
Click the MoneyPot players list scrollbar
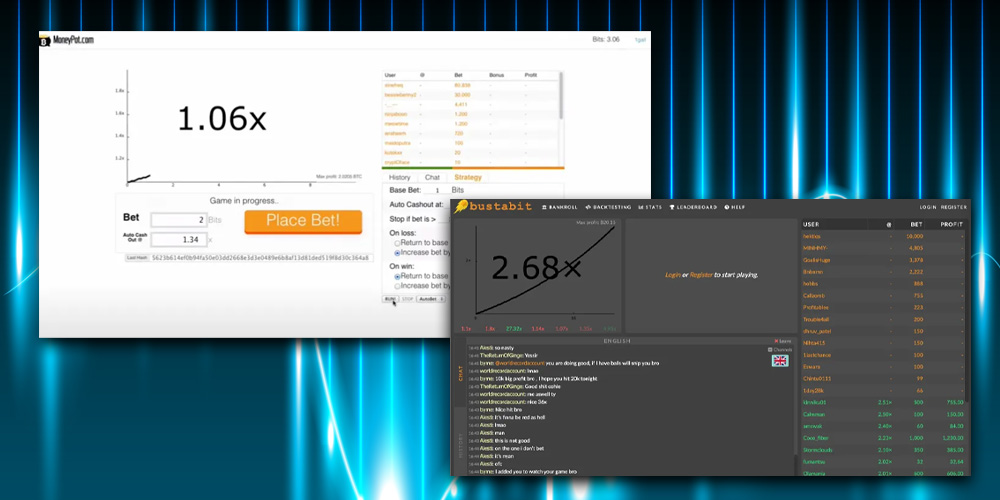[561, 96]
